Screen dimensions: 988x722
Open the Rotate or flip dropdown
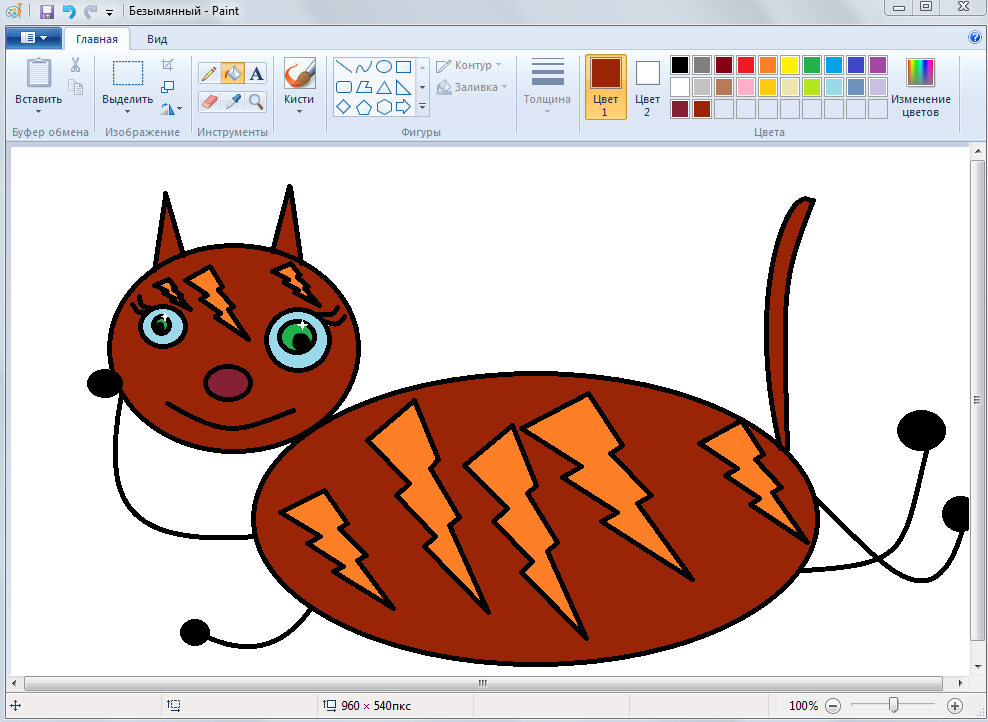pos(171,108)
